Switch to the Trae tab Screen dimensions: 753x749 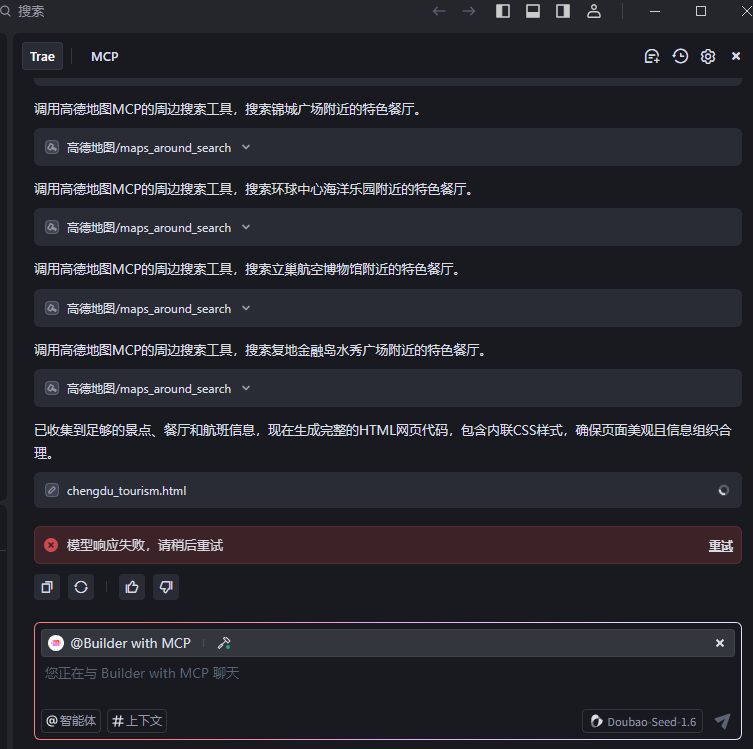click(x=42, y=57)
